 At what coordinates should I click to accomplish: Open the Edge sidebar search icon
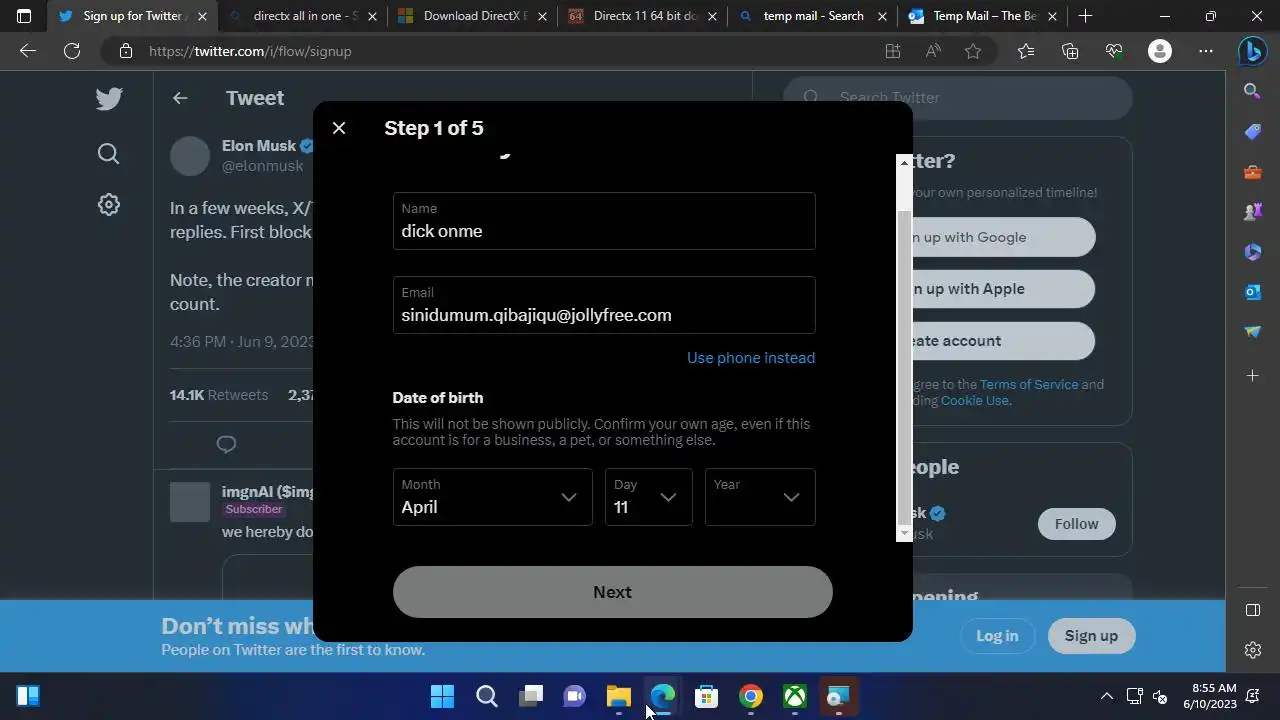point(1253,92)
